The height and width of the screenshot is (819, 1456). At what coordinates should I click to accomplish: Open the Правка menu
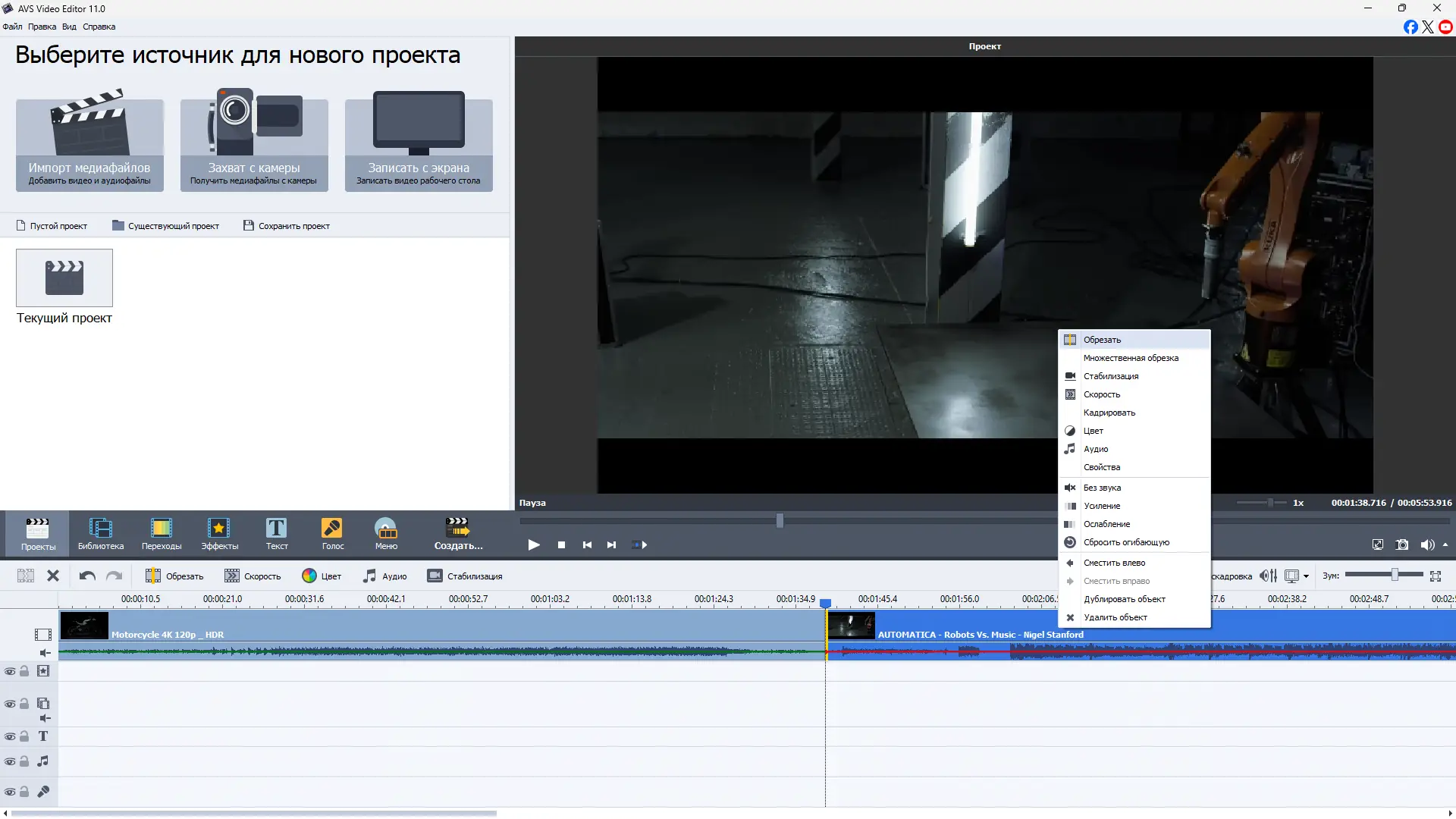pyautogui.click(x=42, y=27)
